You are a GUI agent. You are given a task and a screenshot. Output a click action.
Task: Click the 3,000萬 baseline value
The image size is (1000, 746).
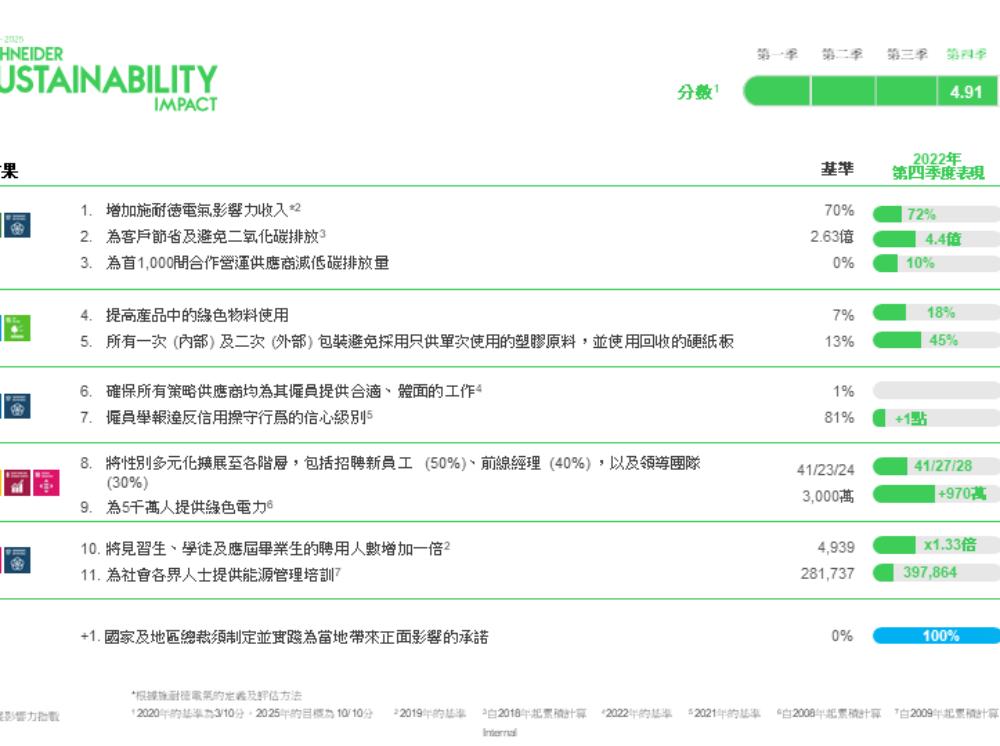pyautogui.click(x=828, y=496)
